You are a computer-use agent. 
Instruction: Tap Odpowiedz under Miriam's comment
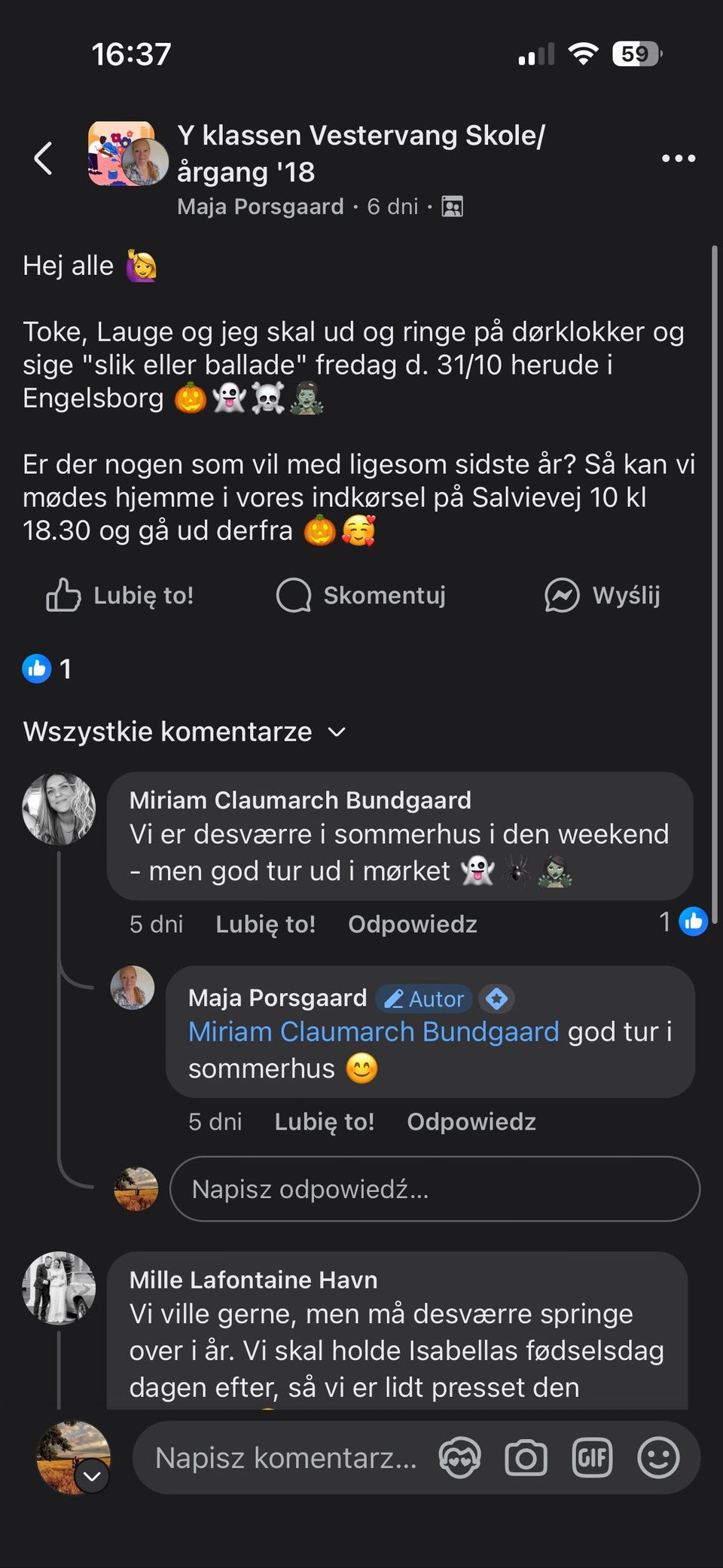click(412, 924)
